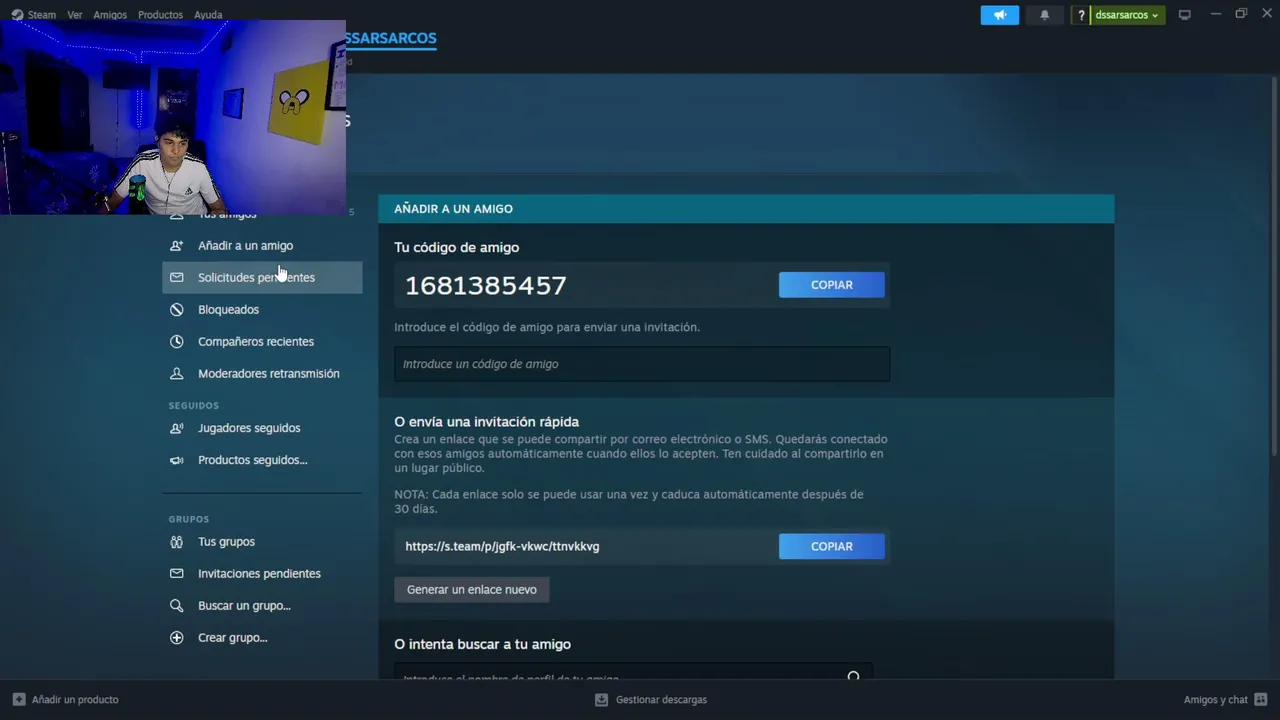Image resolution: width=1280 pixels, height=720 pixels.
Task: Open the Productos menu
Action: (160, 15)
